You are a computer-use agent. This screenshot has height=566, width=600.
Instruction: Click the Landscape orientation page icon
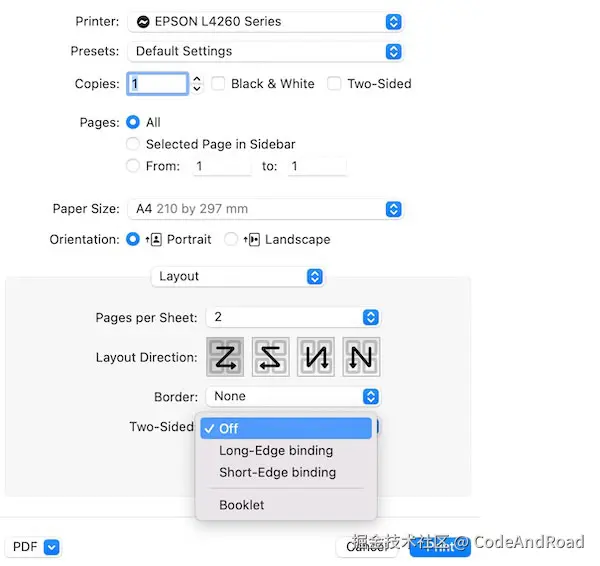tap(252, 240)
